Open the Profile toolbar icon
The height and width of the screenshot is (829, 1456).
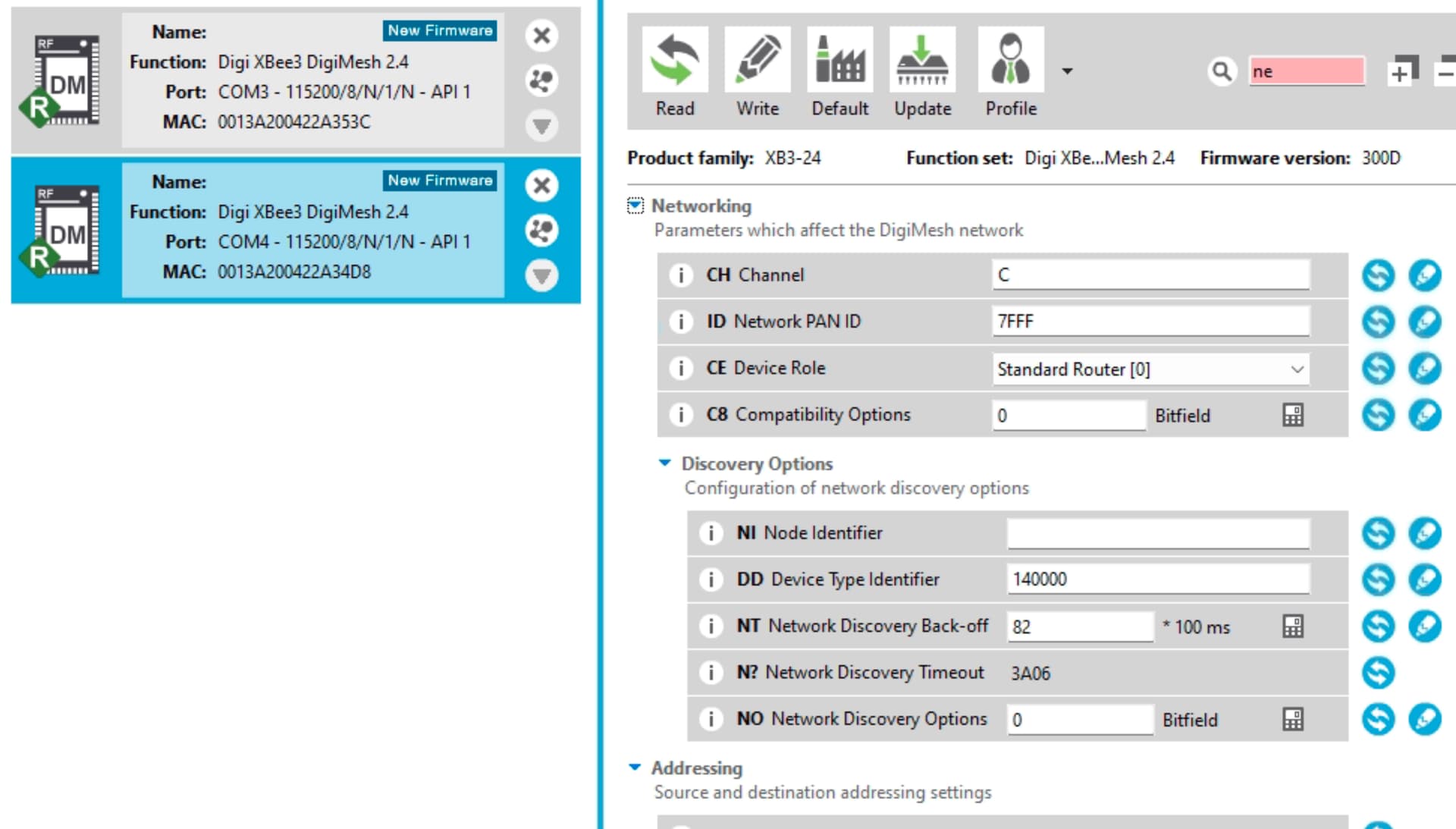coord(1010,61)
